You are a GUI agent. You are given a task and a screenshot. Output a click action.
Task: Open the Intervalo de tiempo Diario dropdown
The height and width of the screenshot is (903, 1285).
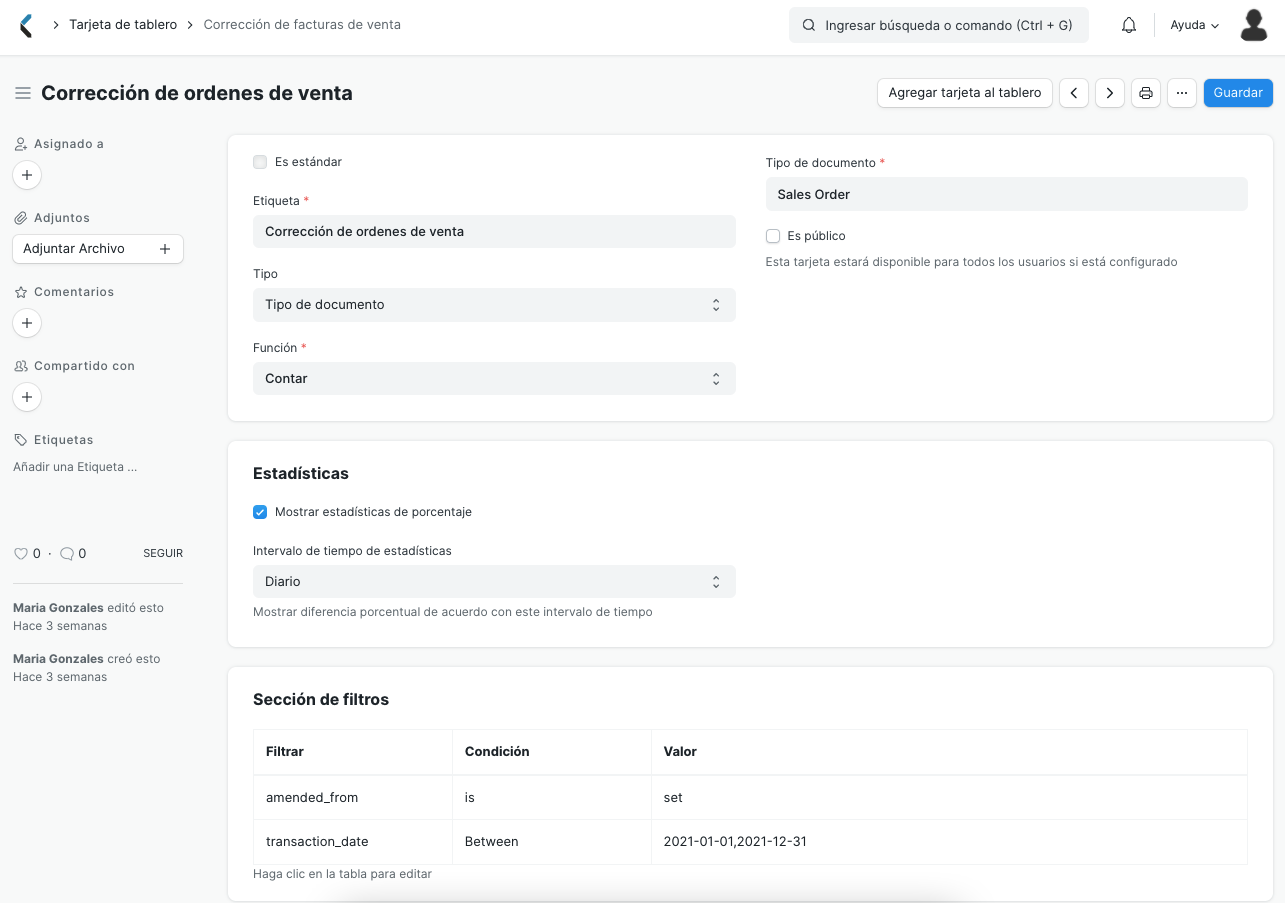point(494,582)
